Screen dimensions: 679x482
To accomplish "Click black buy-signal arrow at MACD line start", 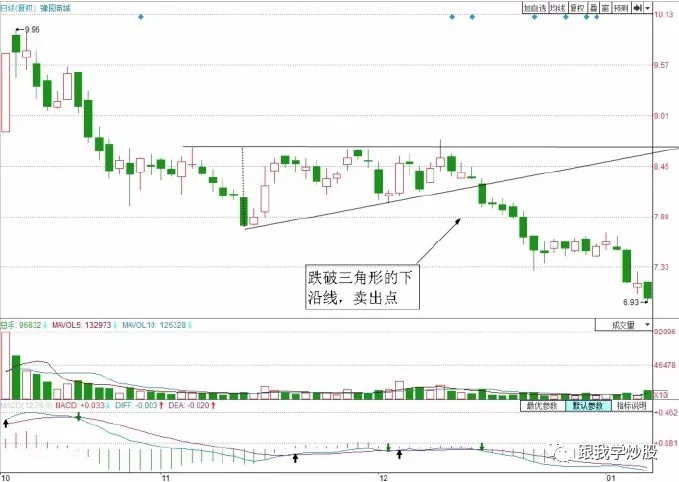I will tap(6, 423).
